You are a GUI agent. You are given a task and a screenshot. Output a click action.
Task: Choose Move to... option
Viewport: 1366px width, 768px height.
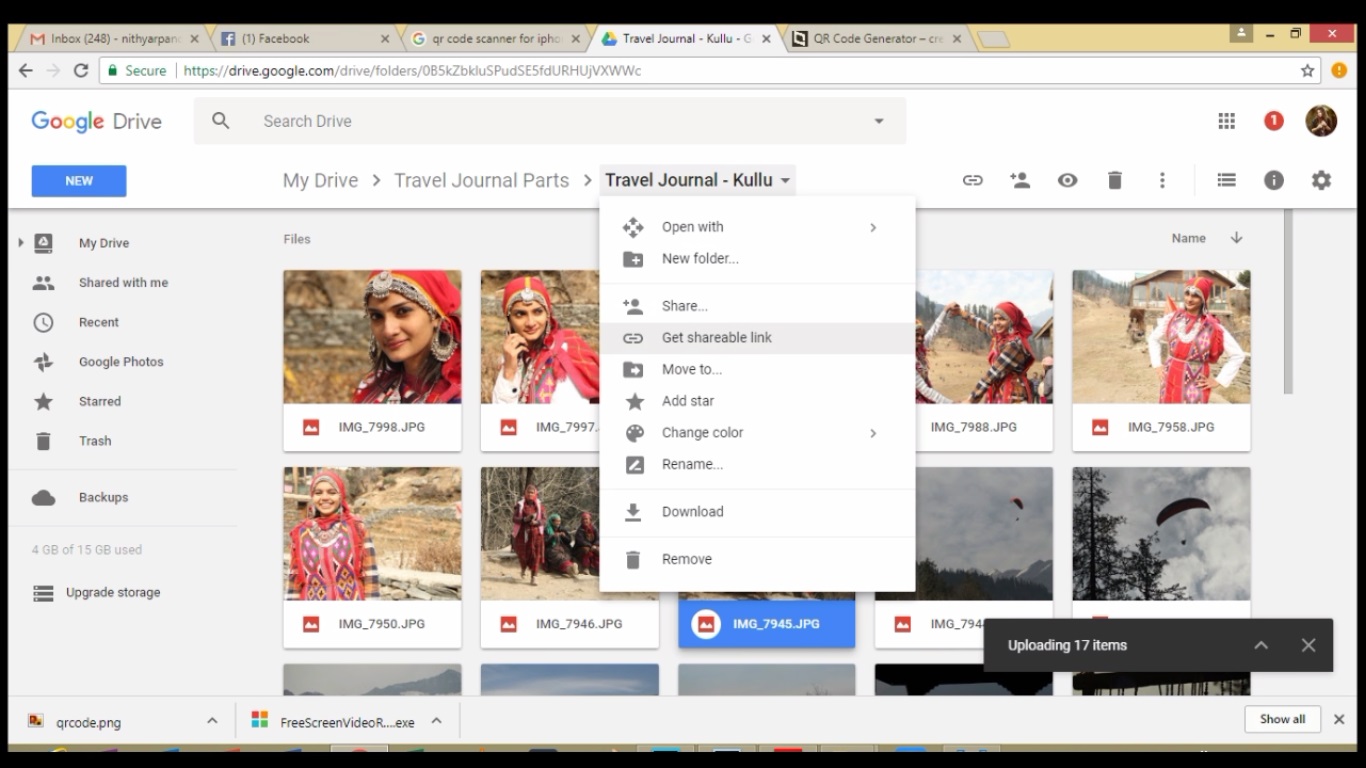757,370
